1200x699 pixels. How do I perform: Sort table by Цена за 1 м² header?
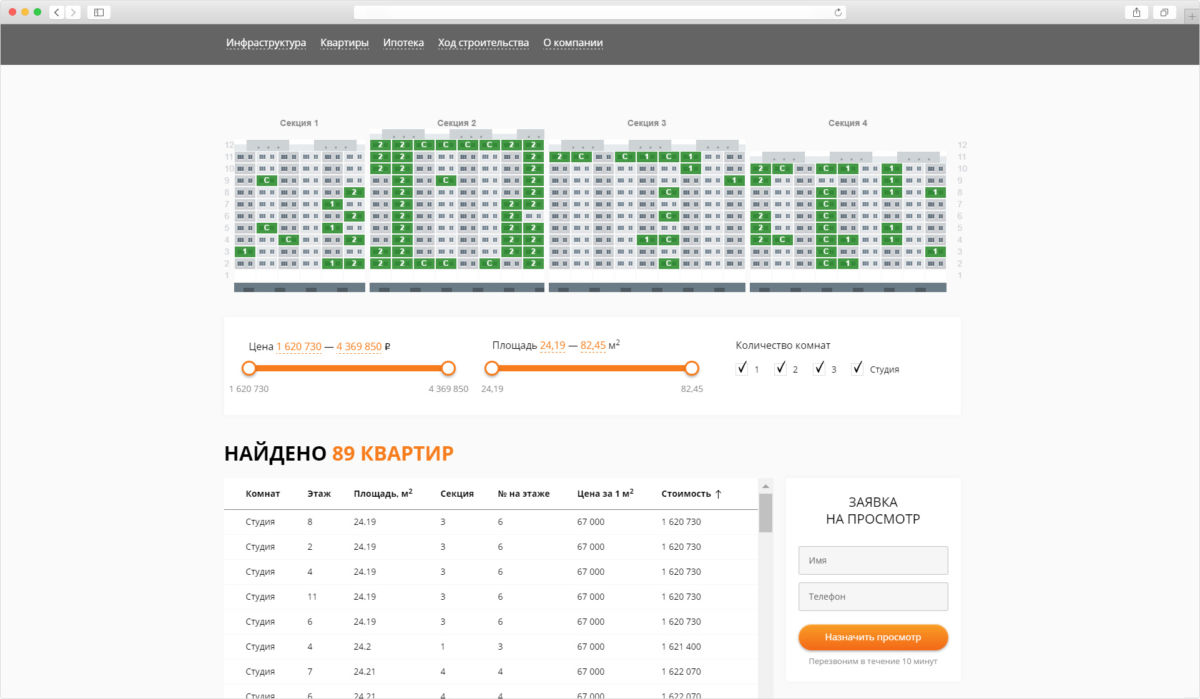[x=605, y=493]
